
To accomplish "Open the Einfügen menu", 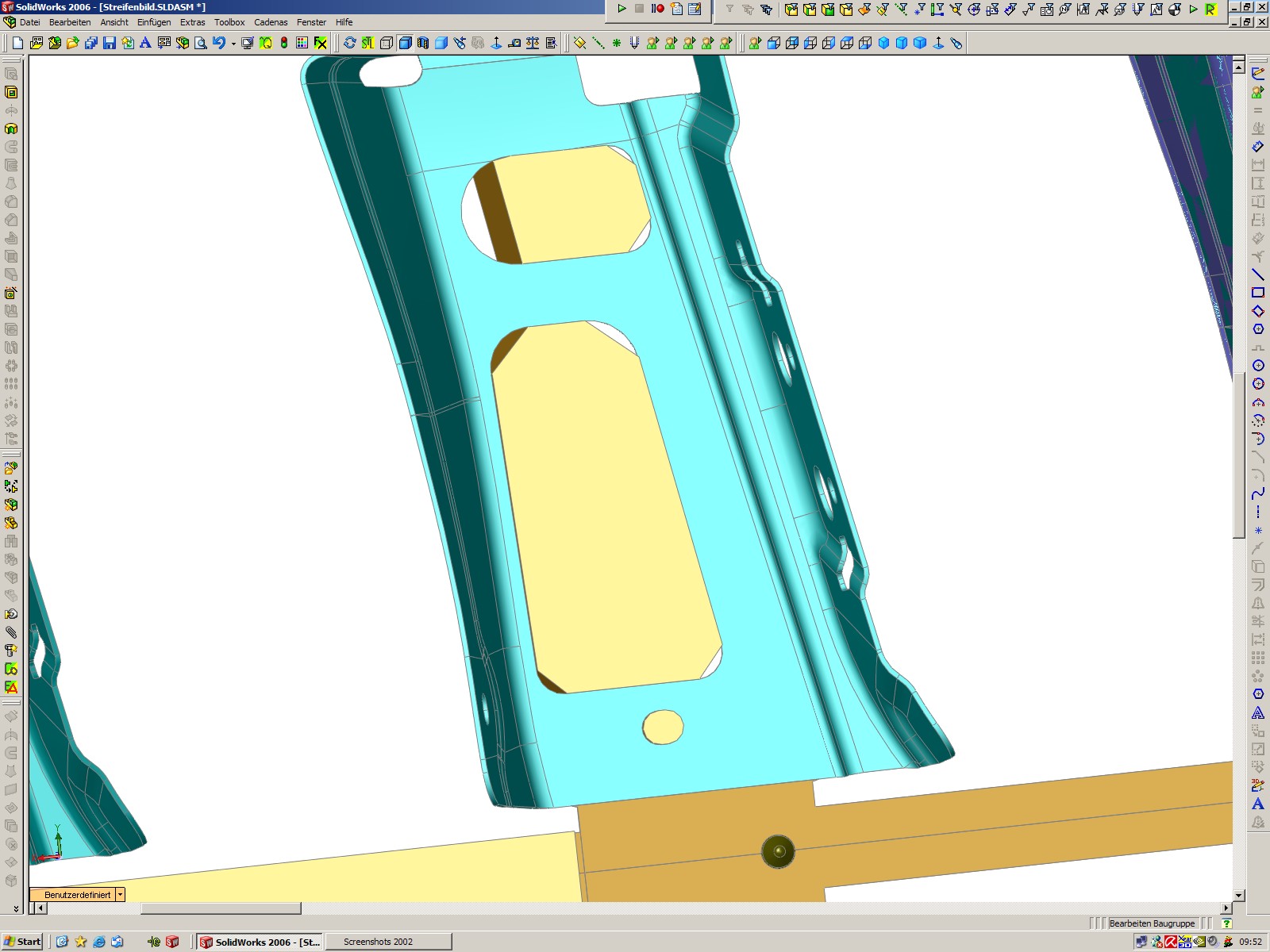I will [154, 22].
